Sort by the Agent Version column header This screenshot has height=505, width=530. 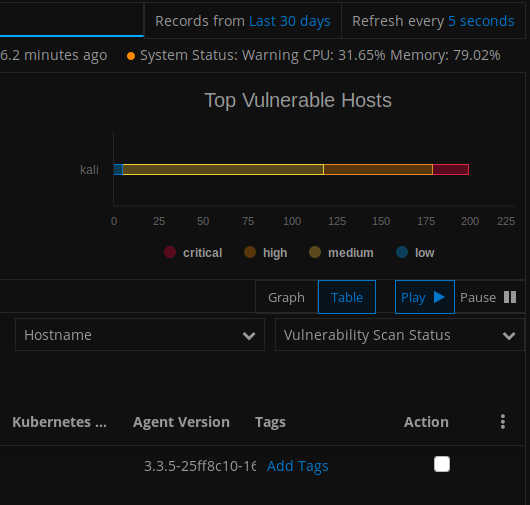point(181,422)
